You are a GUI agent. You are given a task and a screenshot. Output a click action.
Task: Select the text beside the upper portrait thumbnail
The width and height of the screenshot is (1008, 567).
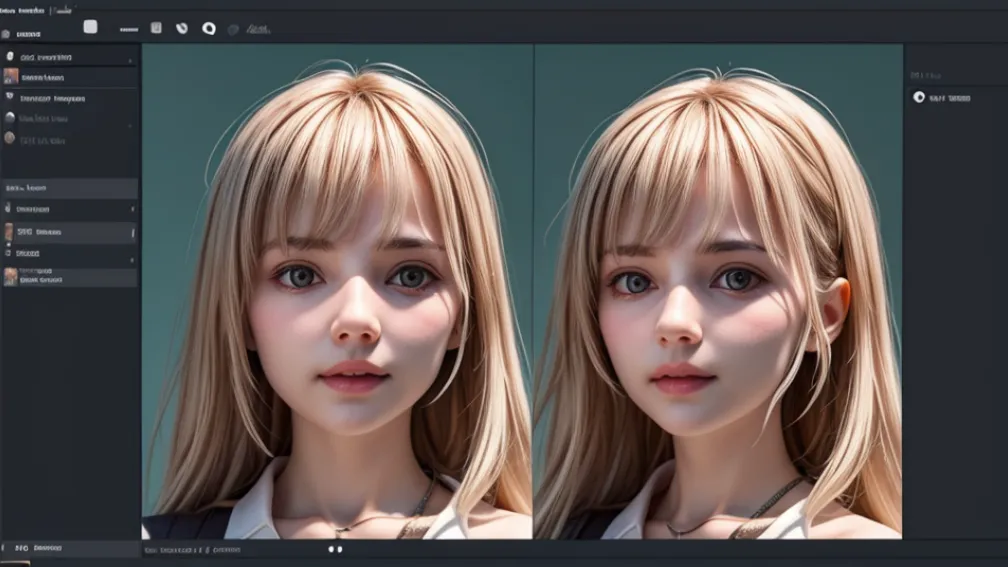click(x=42, y=78)
